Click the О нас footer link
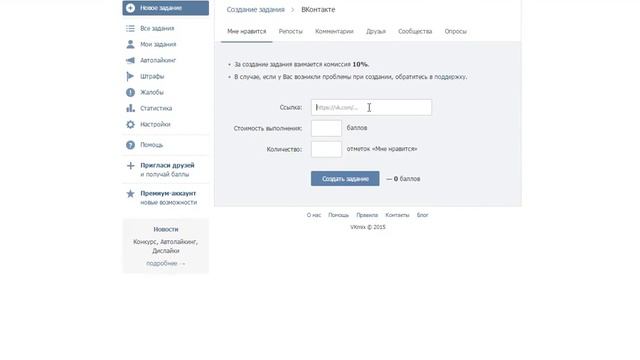The image size is (640, 360). (314, 215)
